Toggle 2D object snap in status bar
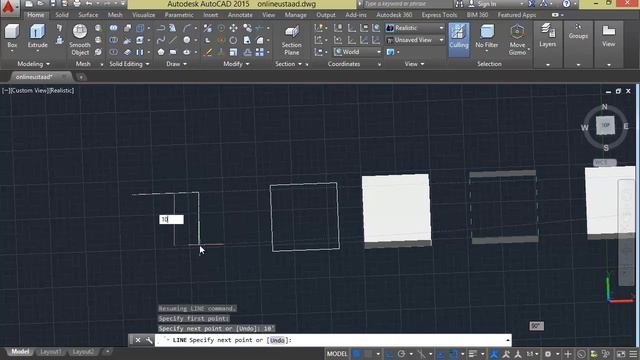 [453, 354]
